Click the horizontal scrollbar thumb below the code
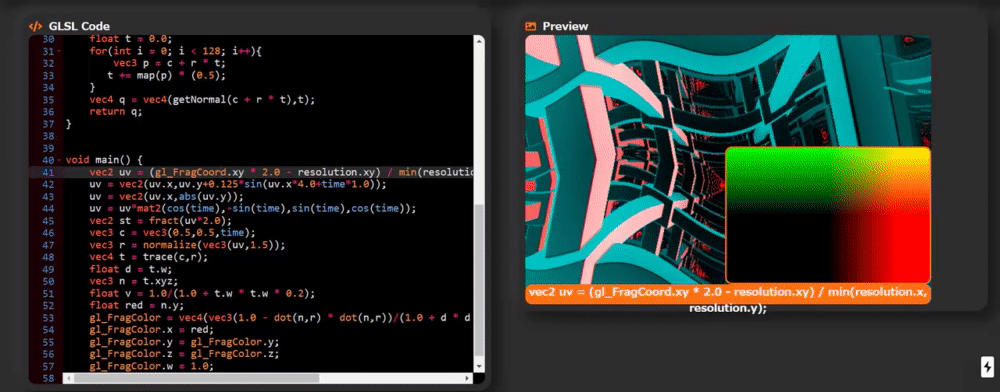Image resolution: width=1000 pixels, height=392 pixels. pos(196,378)
